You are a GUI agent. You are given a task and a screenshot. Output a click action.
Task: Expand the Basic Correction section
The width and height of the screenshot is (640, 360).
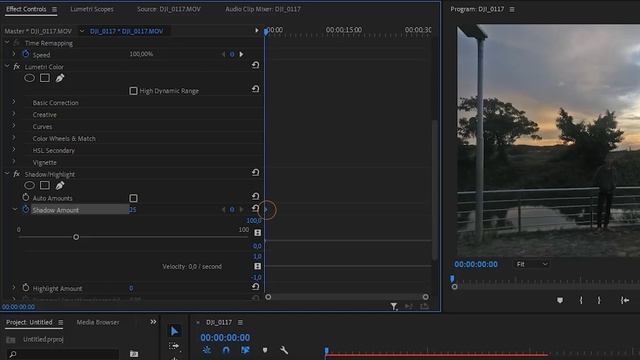tap(14, 102)
